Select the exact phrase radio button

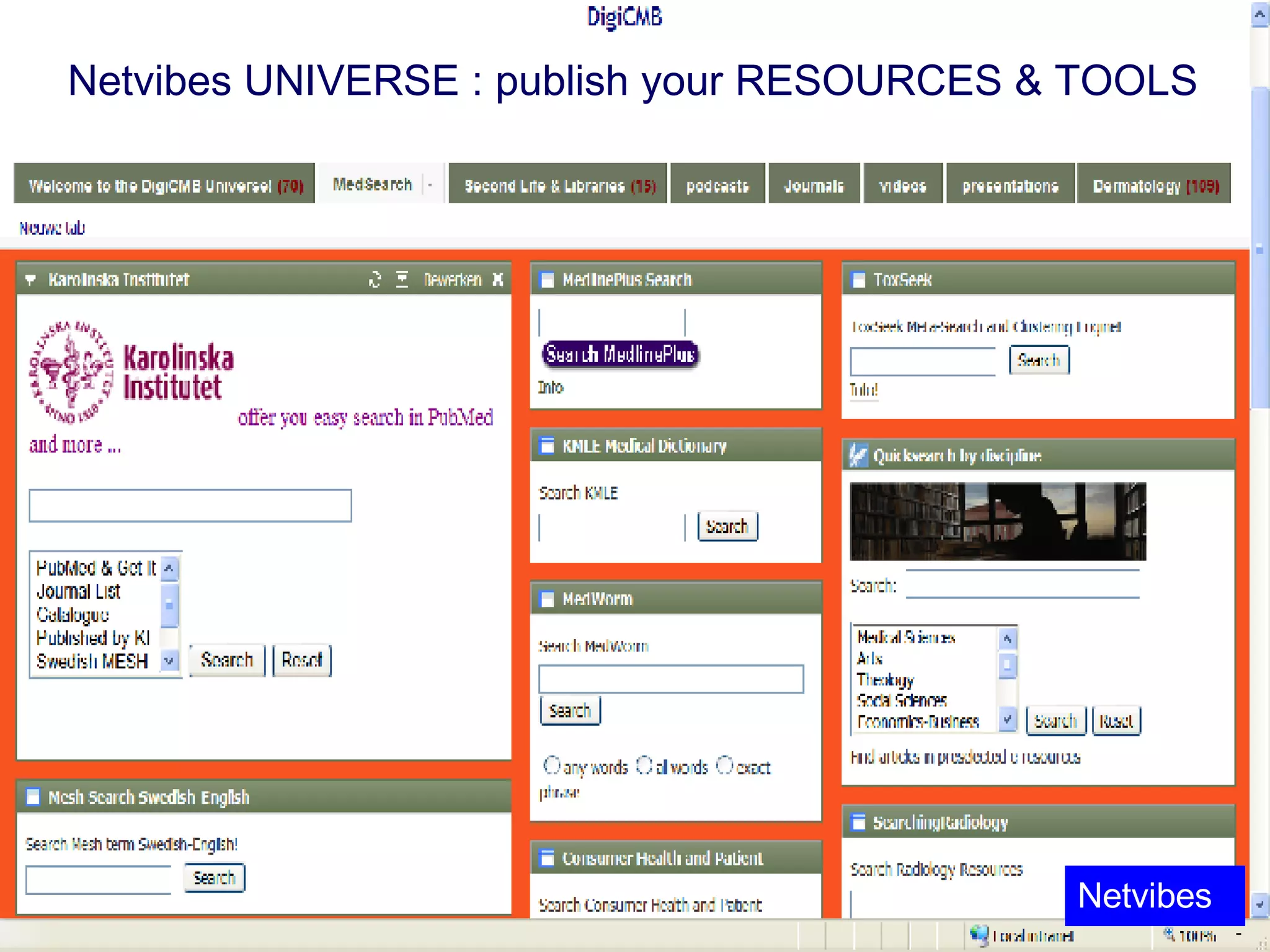point(724,765)
